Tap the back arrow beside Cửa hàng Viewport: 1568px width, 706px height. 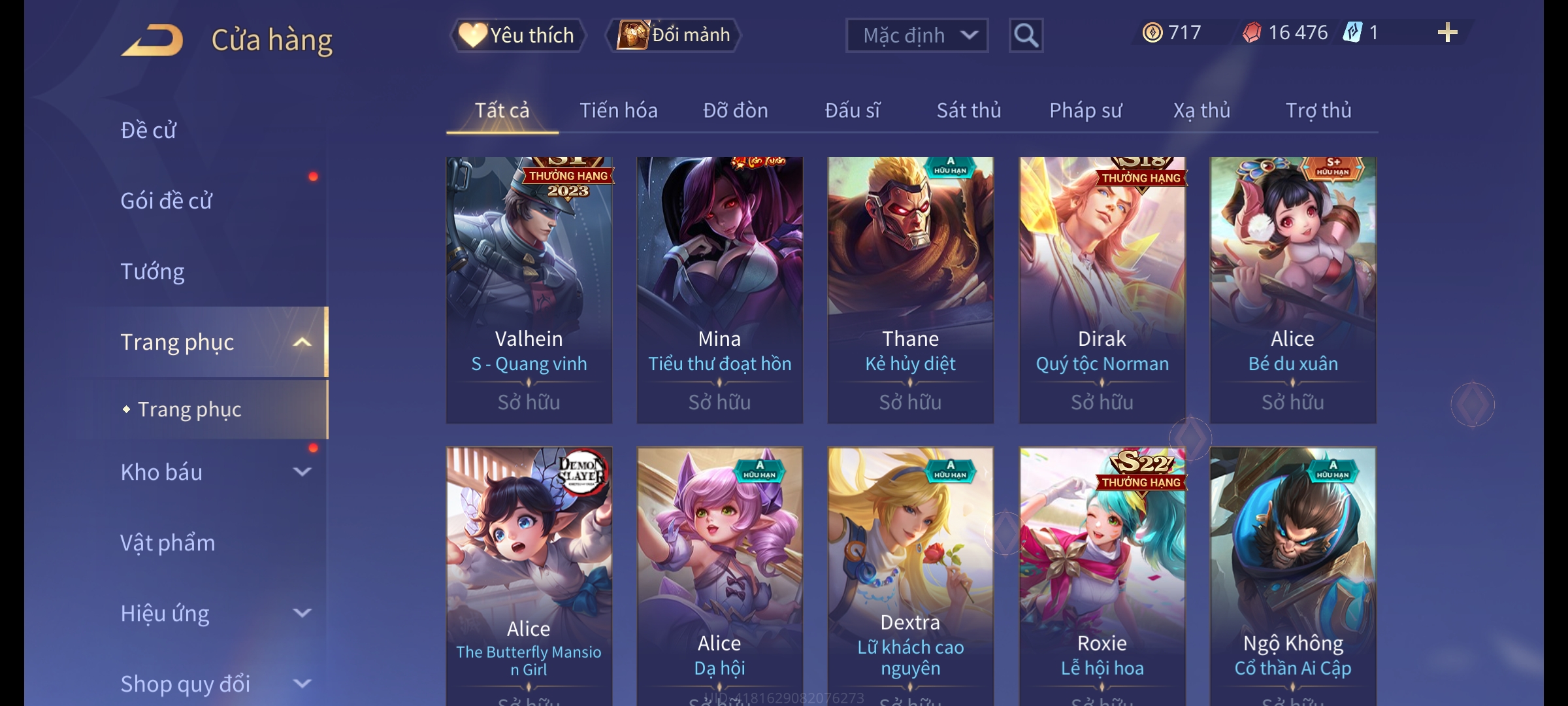click(152, 40)
